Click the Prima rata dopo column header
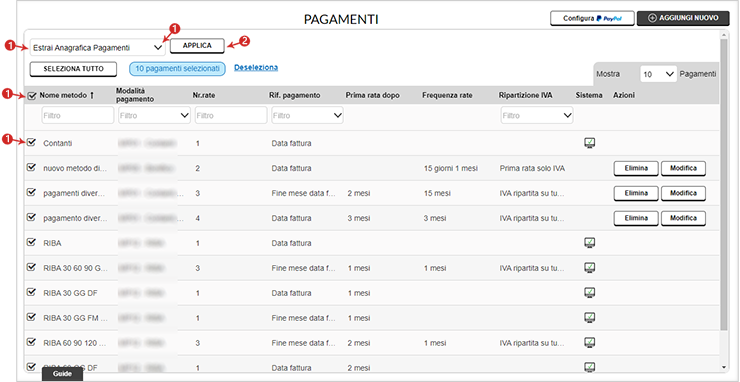 point(373,95)
